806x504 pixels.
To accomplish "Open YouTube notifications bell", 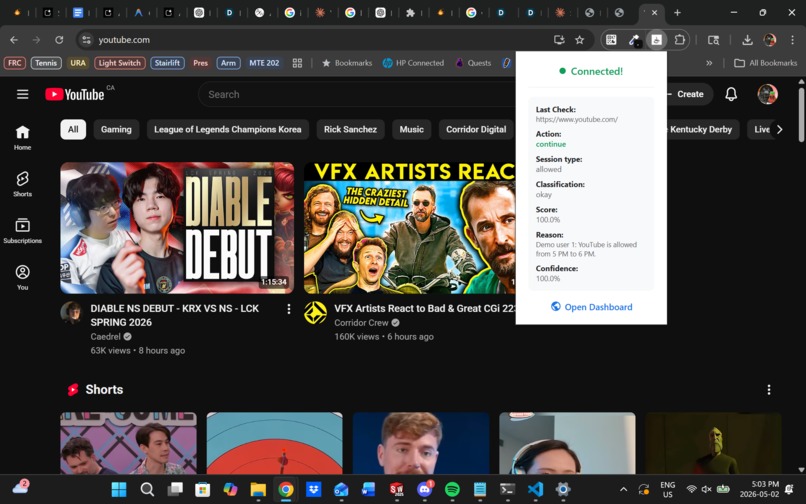I will click(x=731, y=94).
